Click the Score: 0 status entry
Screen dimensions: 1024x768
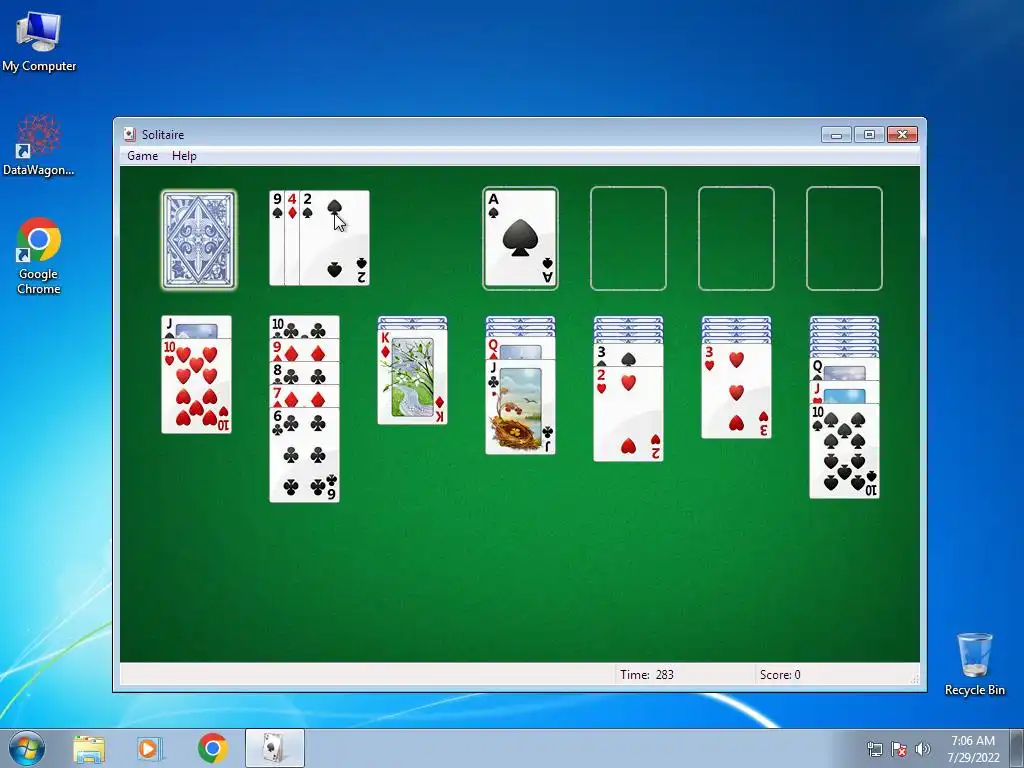(780, 675)
